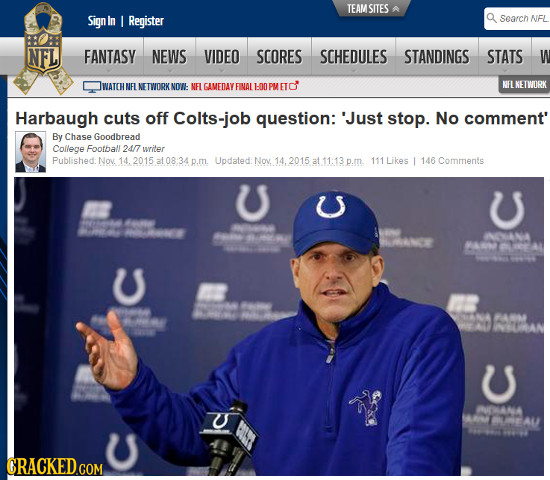Click the author headshot thumbnail
Screen dimensions: 550x480
(x=31, y=152)
